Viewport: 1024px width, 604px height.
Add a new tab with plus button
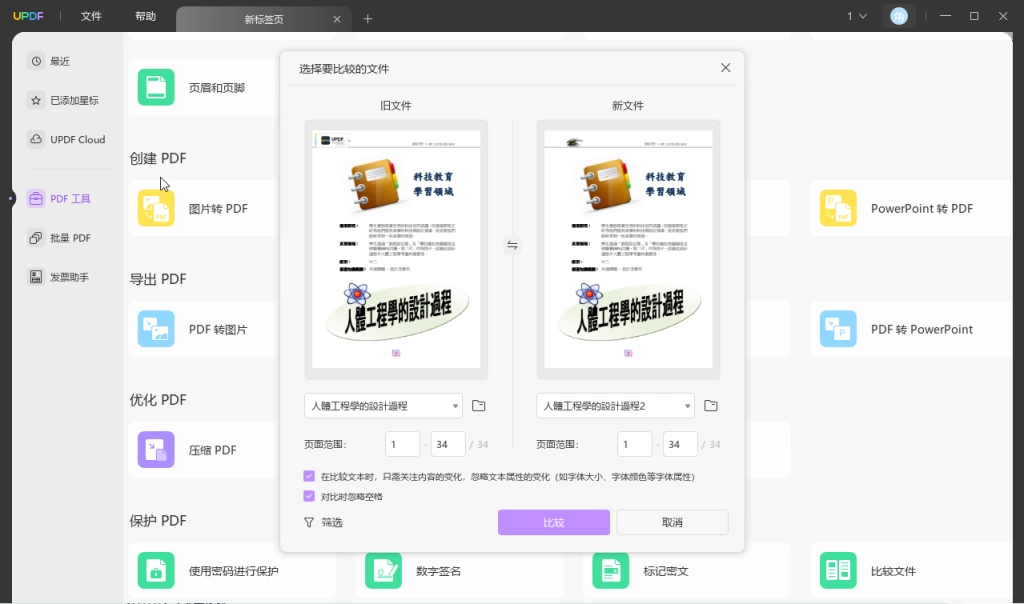[x=368, y=19]
